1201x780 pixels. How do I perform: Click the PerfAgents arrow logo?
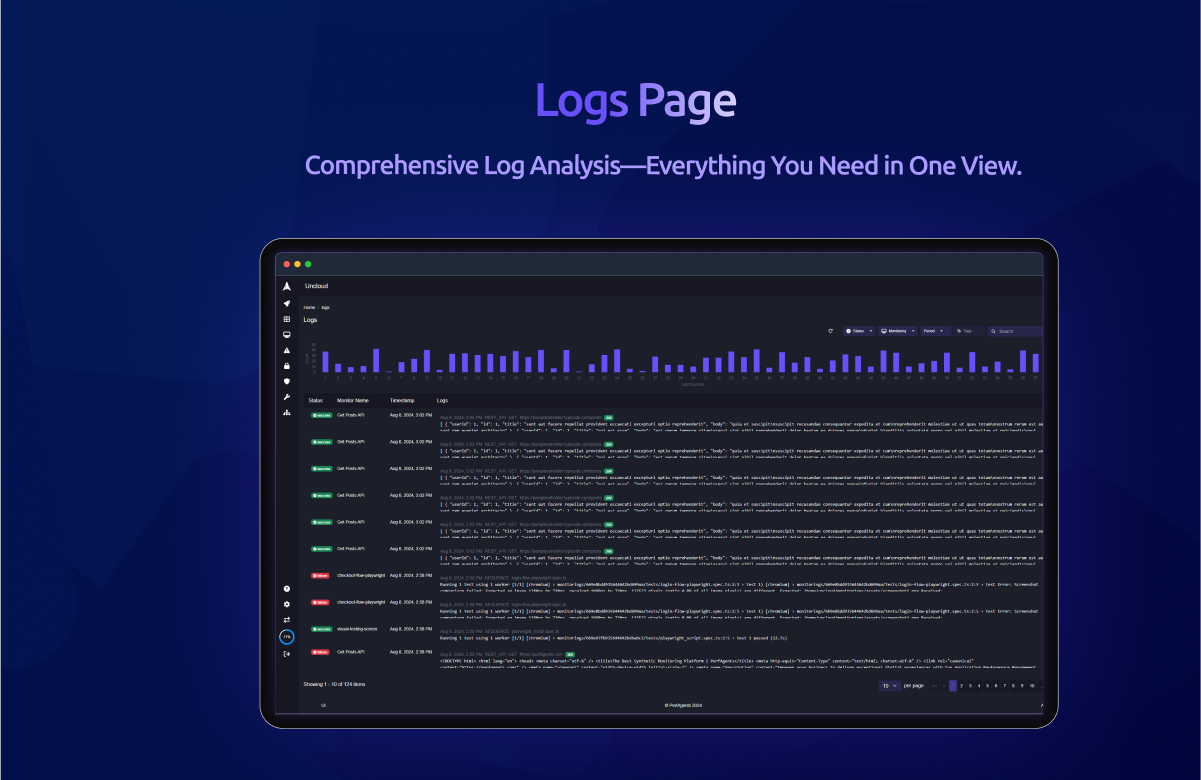(x=287, y=286)
